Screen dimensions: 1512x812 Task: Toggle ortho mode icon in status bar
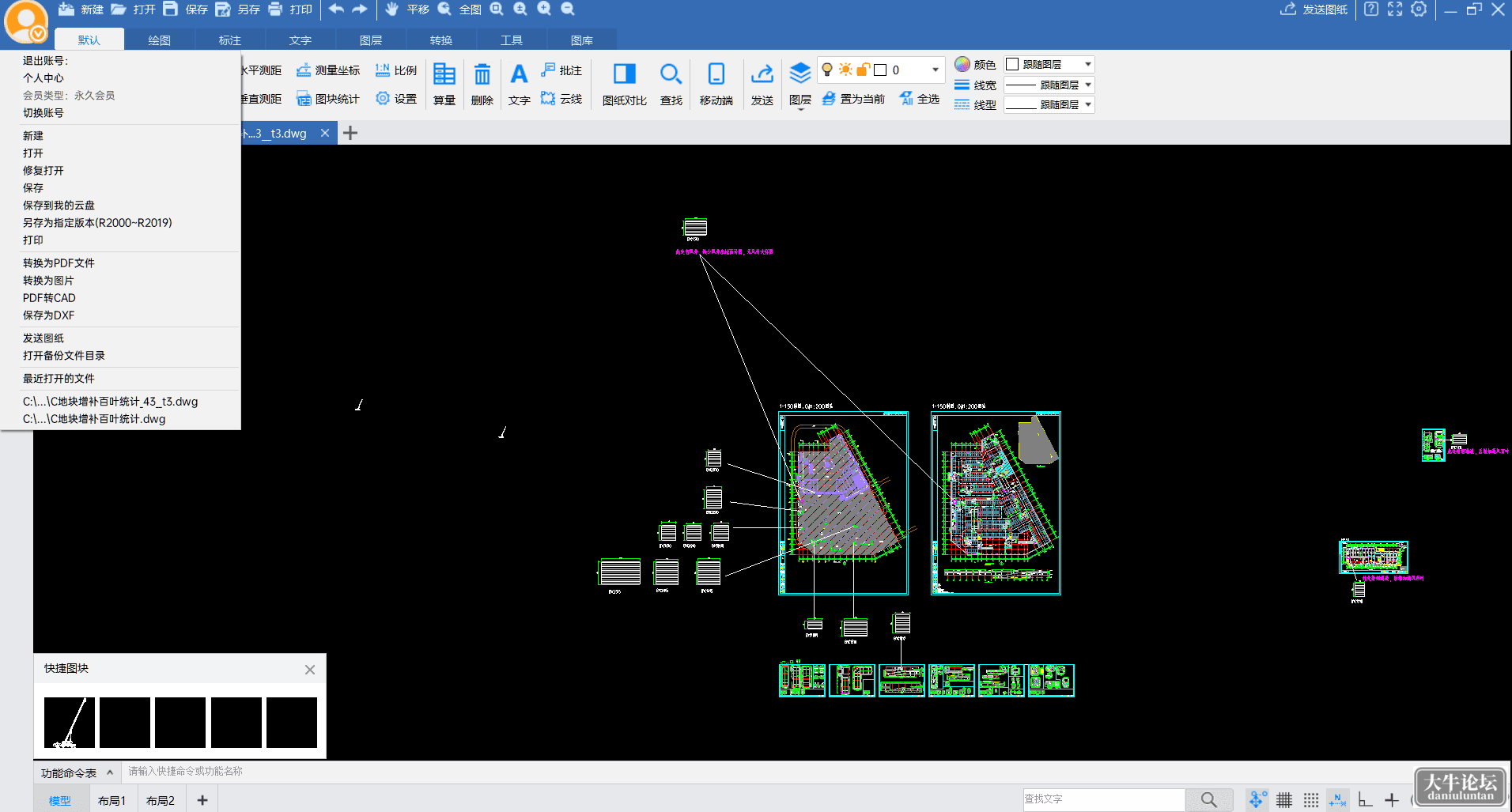[1365, 800]
